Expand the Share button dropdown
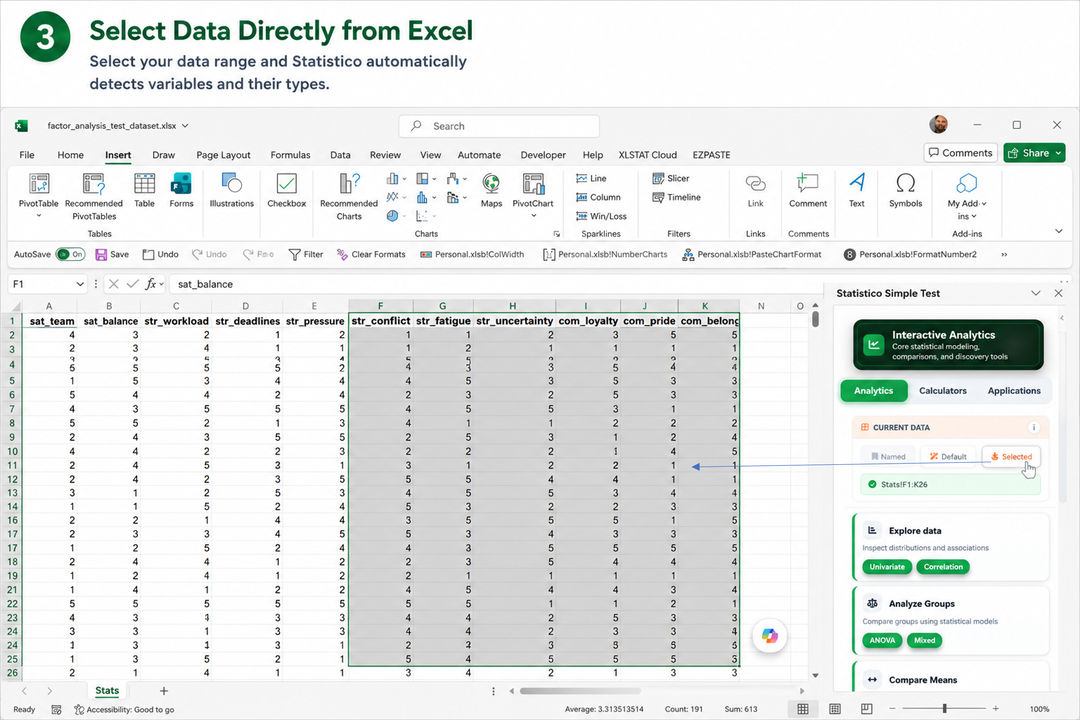Screen dimensions: 1080x720 (x=1059, y=153)
